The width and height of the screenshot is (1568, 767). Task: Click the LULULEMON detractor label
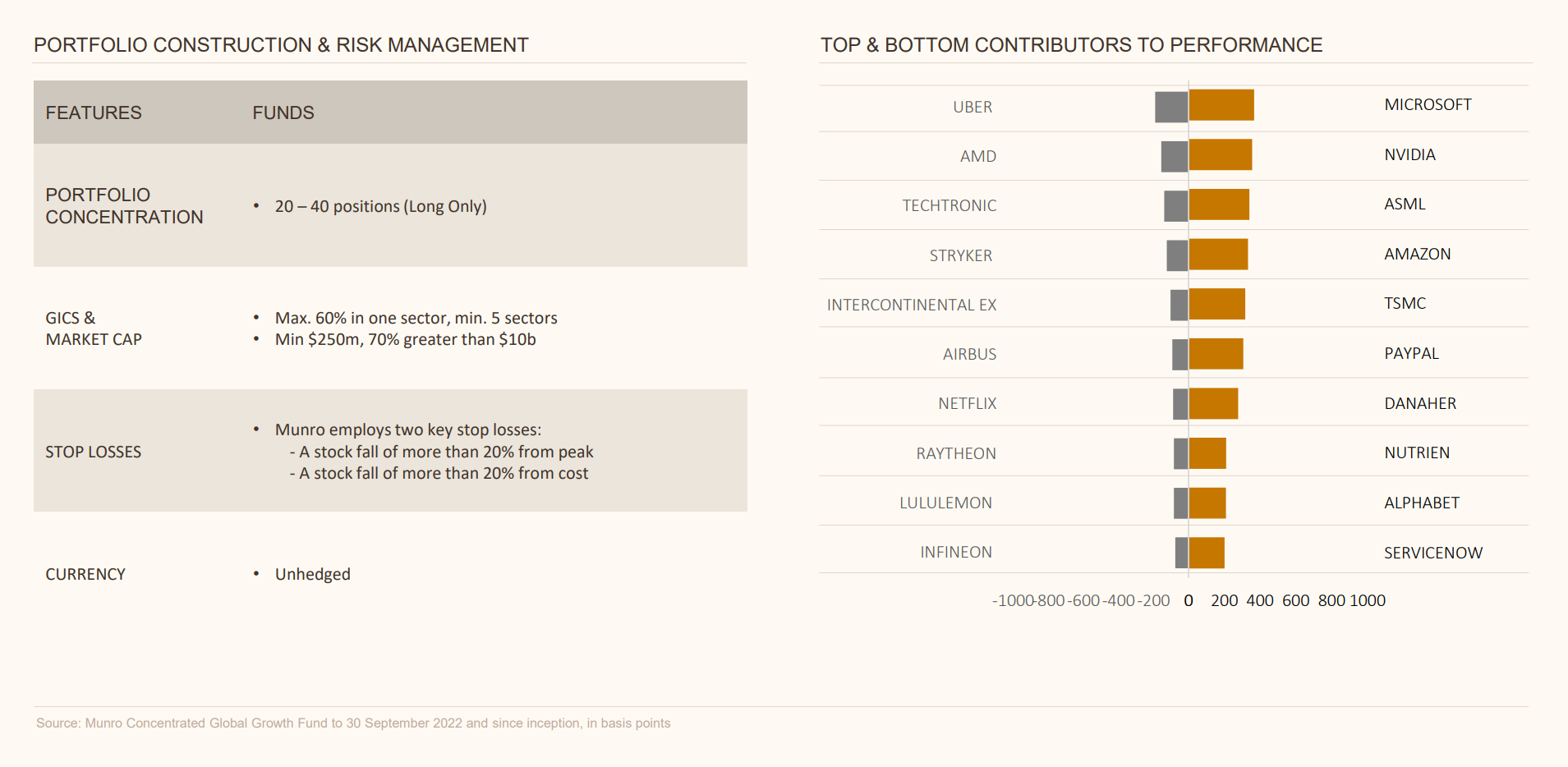click(945, 503)
